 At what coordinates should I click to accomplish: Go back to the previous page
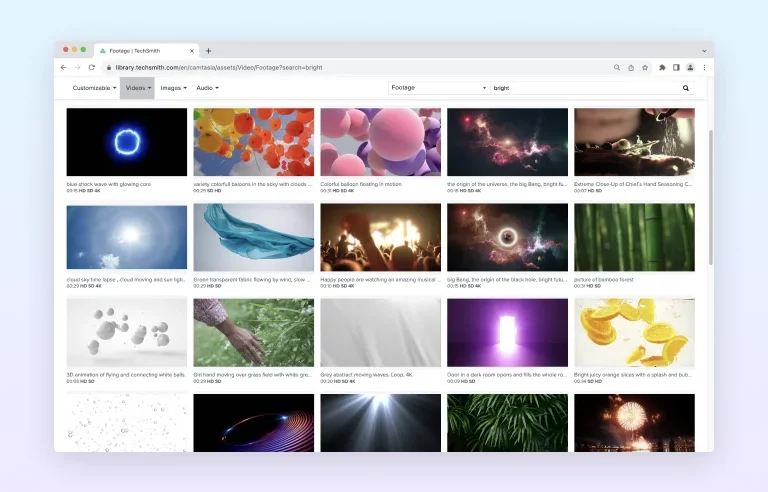click(64, 68)
